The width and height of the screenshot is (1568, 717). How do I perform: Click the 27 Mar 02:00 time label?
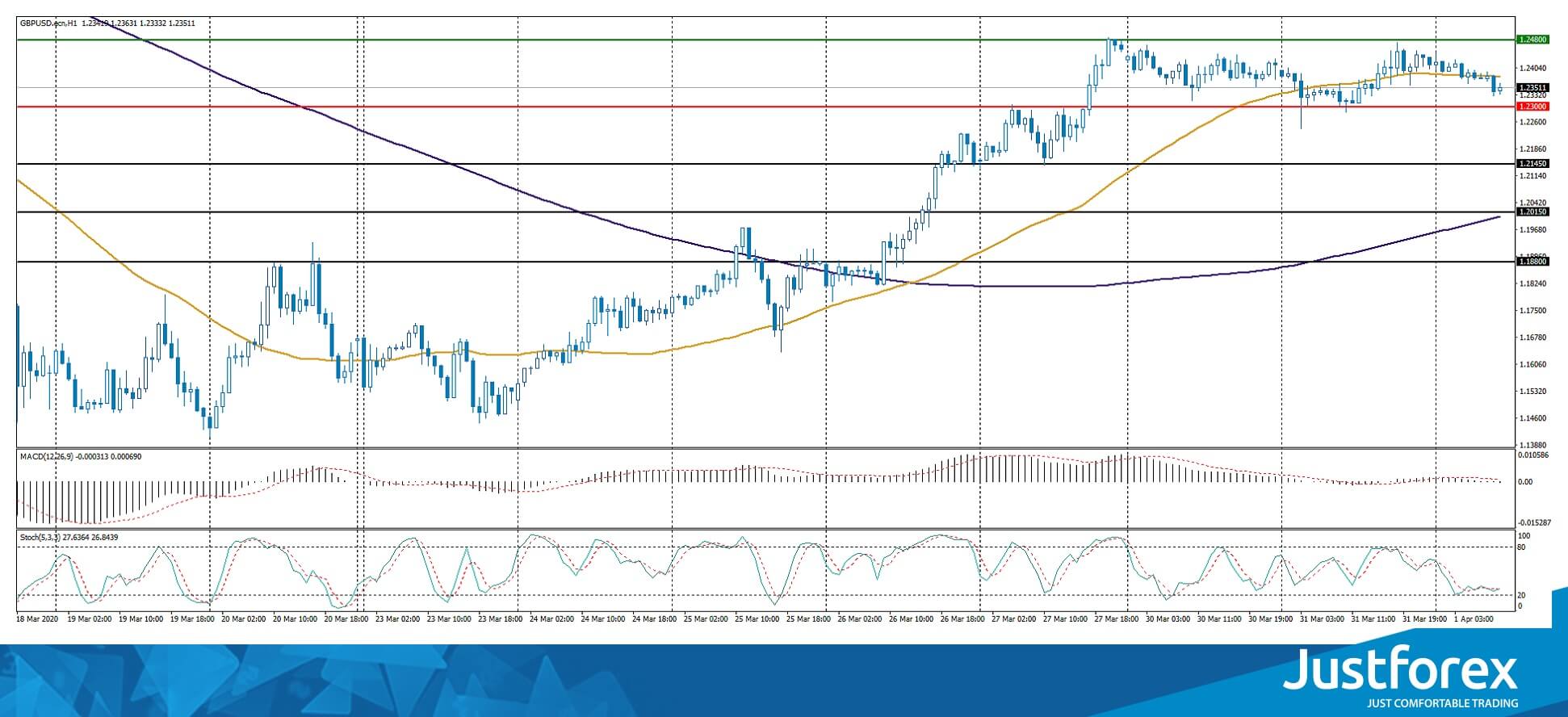pyautogui.click(x=1016, y=619)
